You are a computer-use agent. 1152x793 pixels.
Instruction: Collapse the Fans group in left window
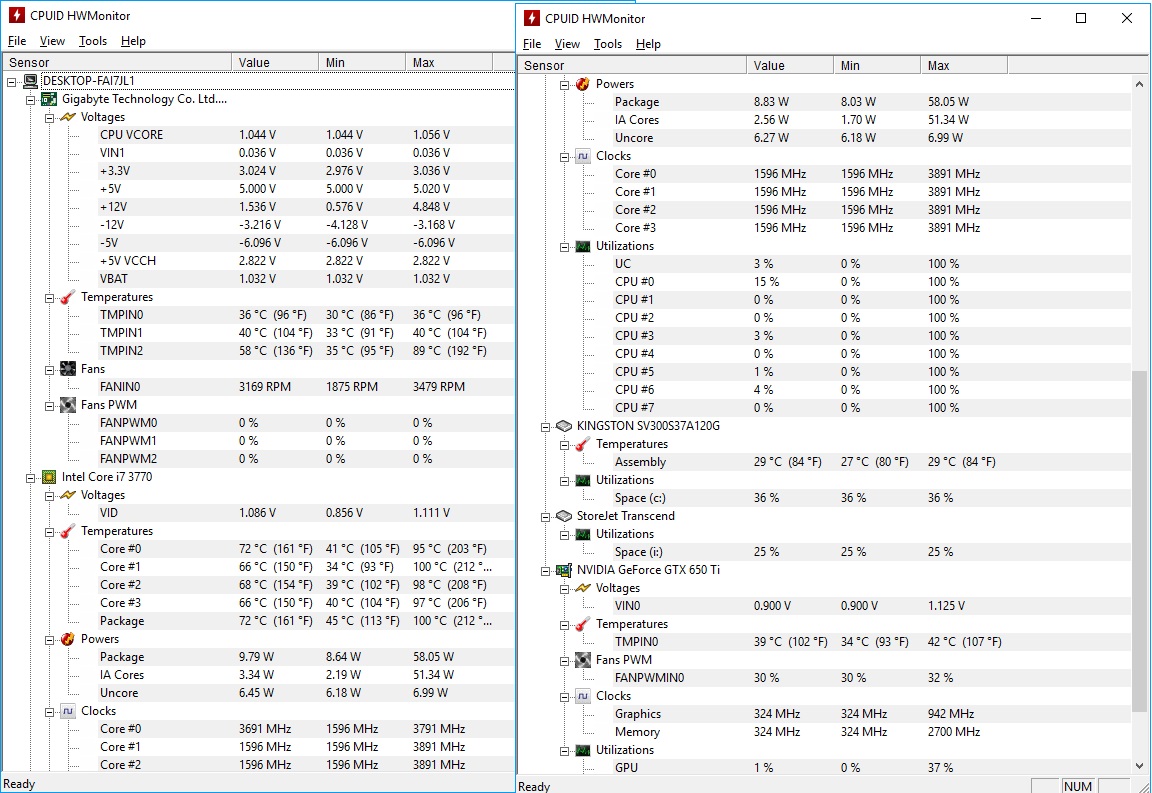pos(49,370)
